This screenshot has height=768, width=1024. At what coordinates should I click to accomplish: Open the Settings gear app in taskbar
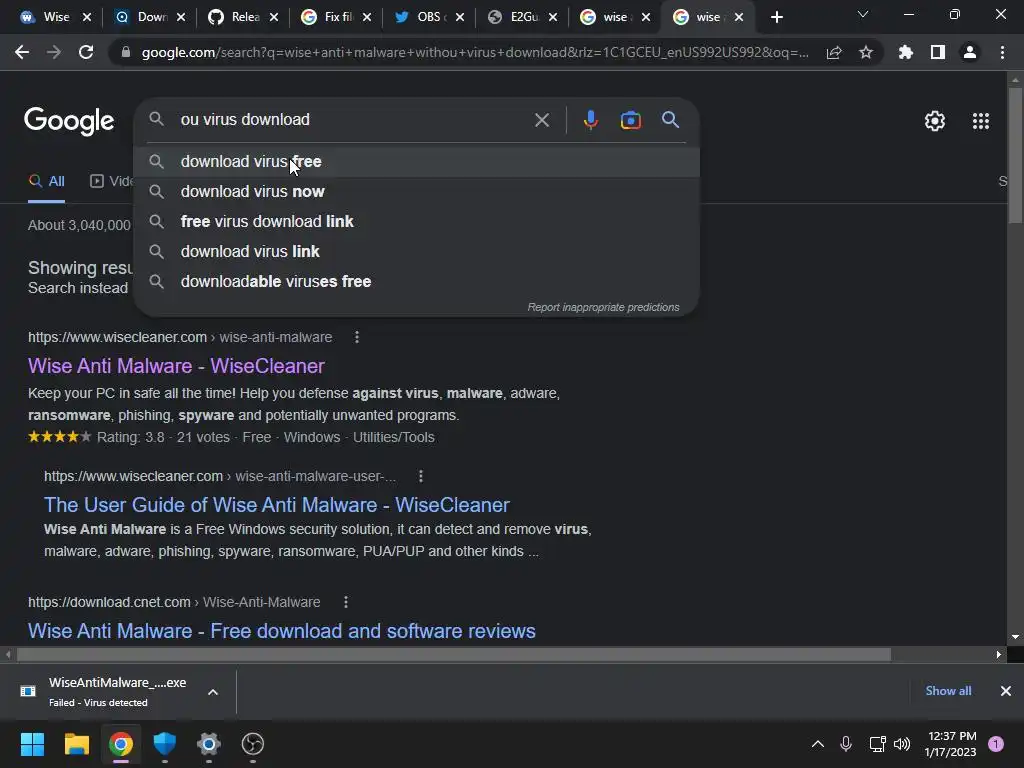tap(209, 744)
